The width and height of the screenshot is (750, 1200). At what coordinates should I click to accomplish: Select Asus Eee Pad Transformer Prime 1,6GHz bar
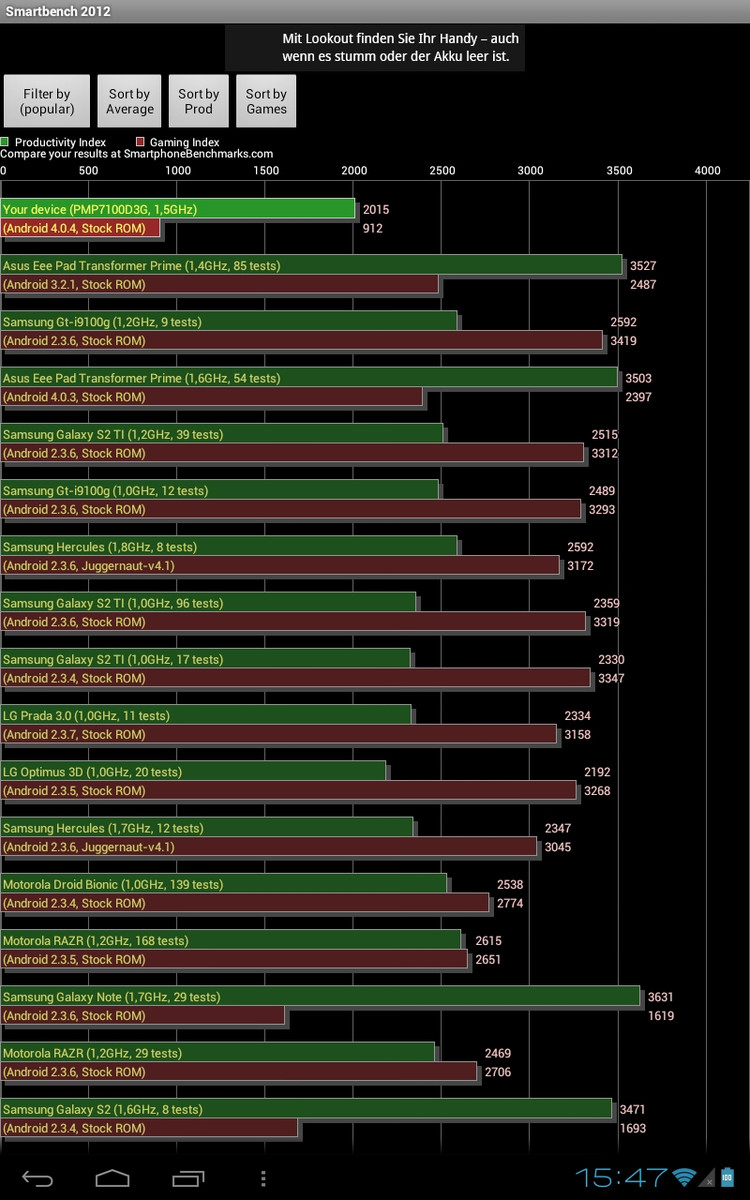click(309, 378)
